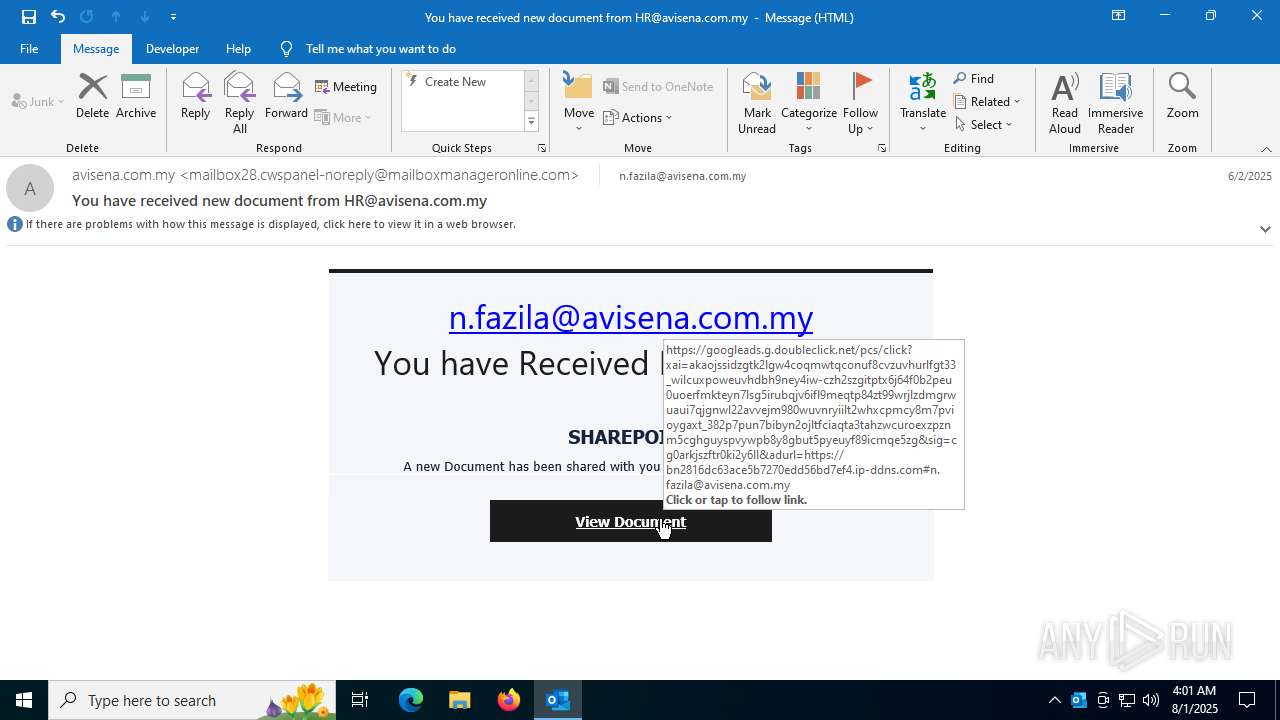Reply to the sender
Screen dimensions: 1280x720
195,97
